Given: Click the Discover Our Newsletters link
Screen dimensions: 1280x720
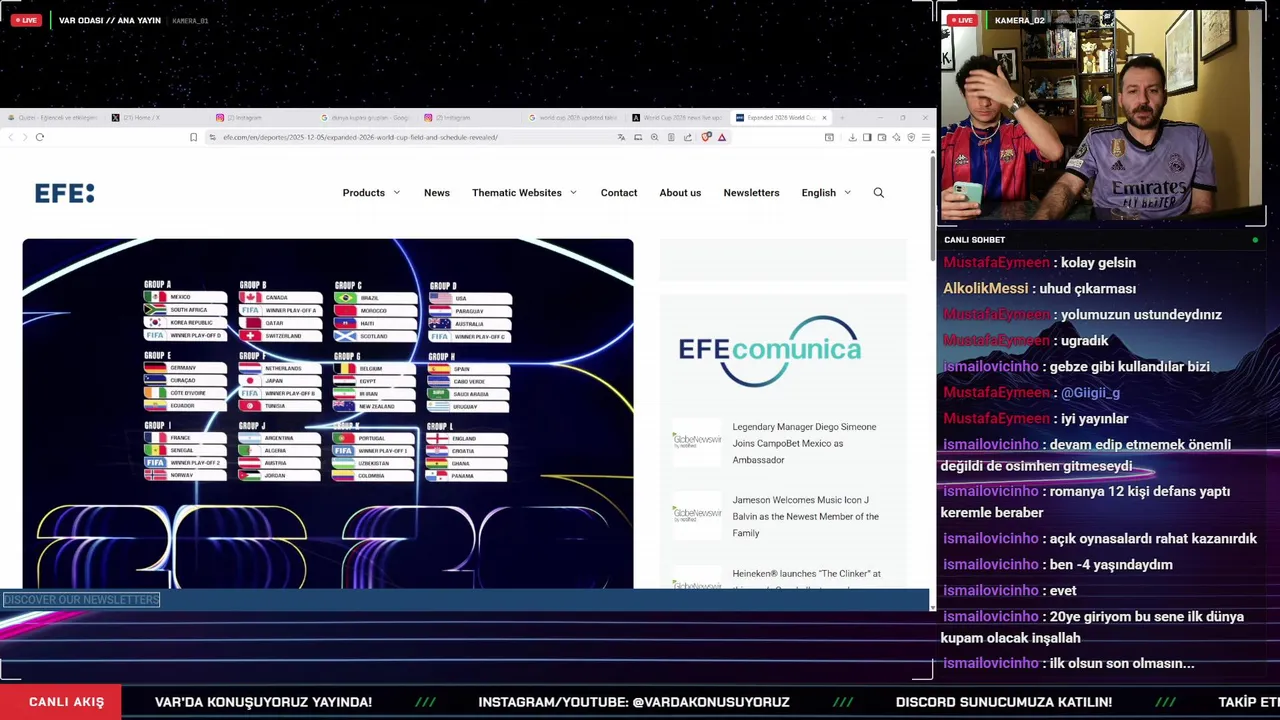Looking at the screenshot, I should [x=82, y=600].
